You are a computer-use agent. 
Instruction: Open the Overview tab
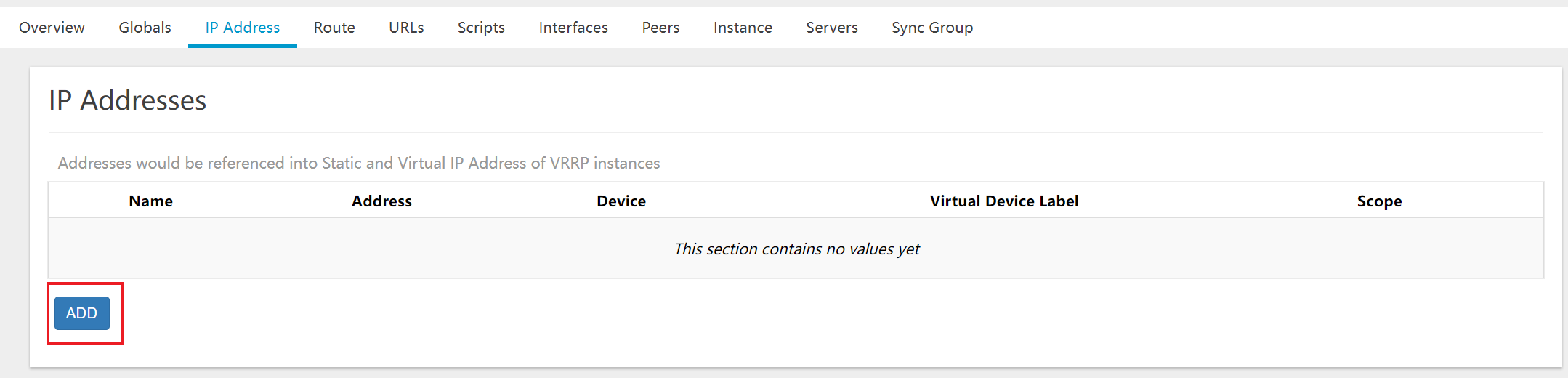[52, 28]
